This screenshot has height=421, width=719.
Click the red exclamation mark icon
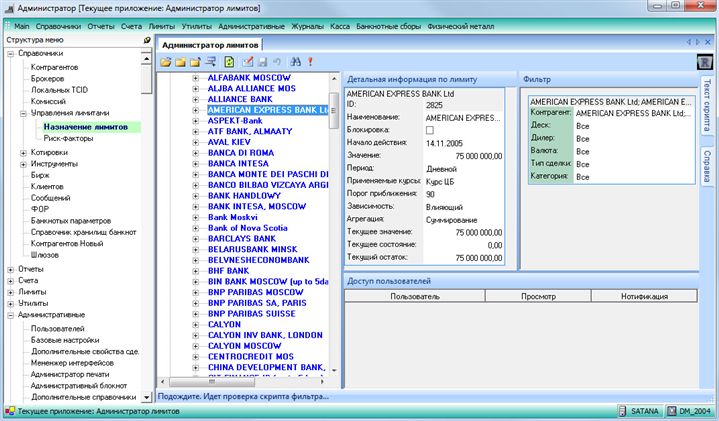click(x=310, y=62)
